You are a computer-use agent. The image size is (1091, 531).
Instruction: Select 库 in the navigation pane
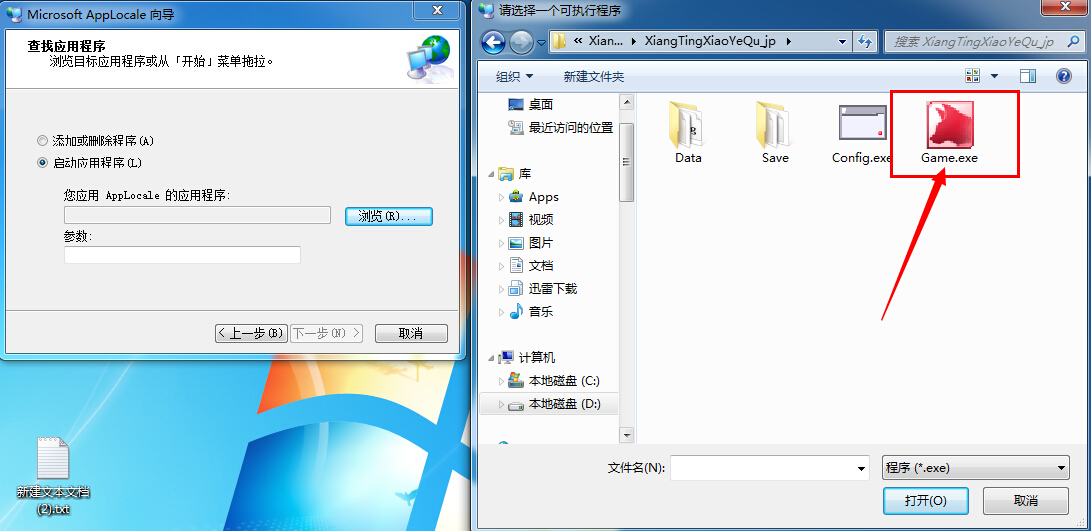pyautogui.click(x=524, y=174)
